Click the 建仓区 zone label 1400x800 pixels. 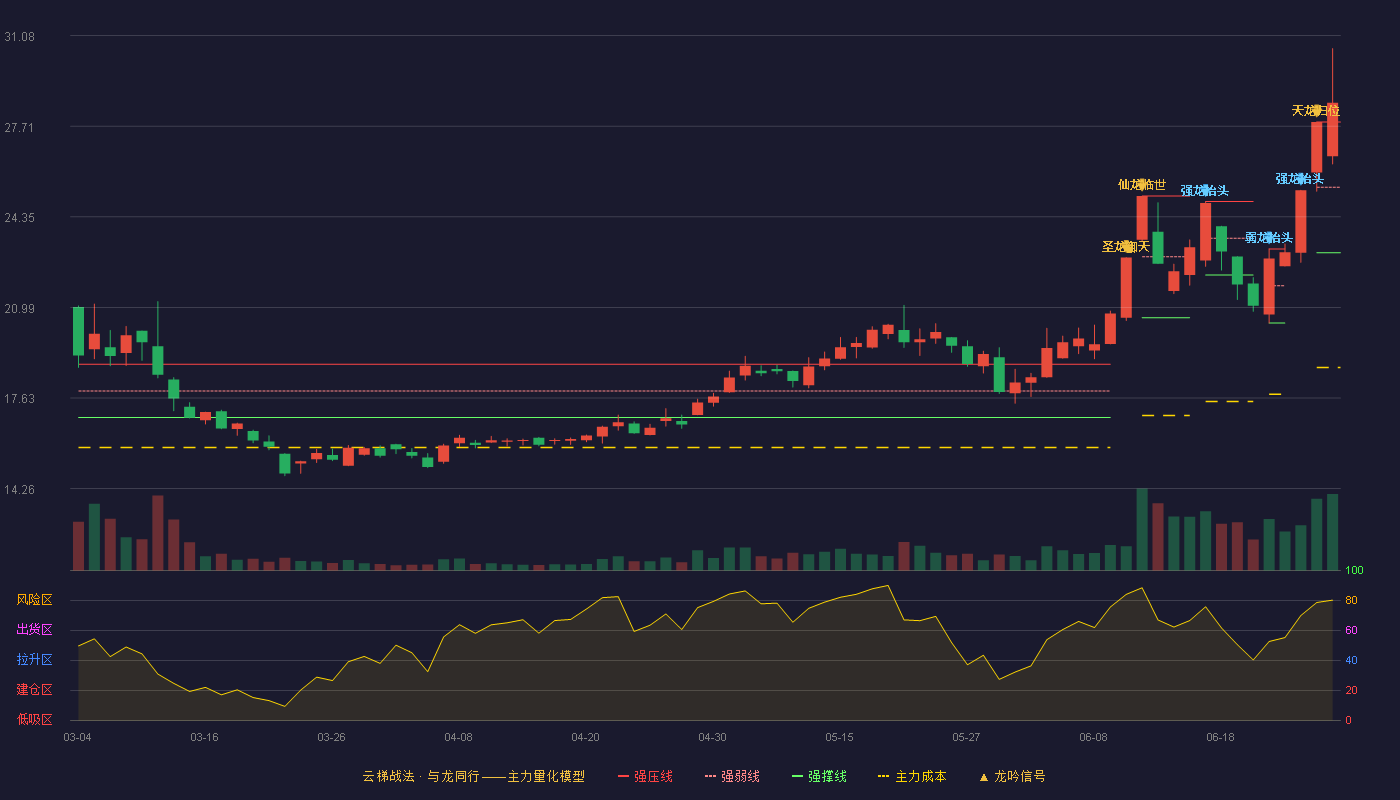(x=34, y=690)
